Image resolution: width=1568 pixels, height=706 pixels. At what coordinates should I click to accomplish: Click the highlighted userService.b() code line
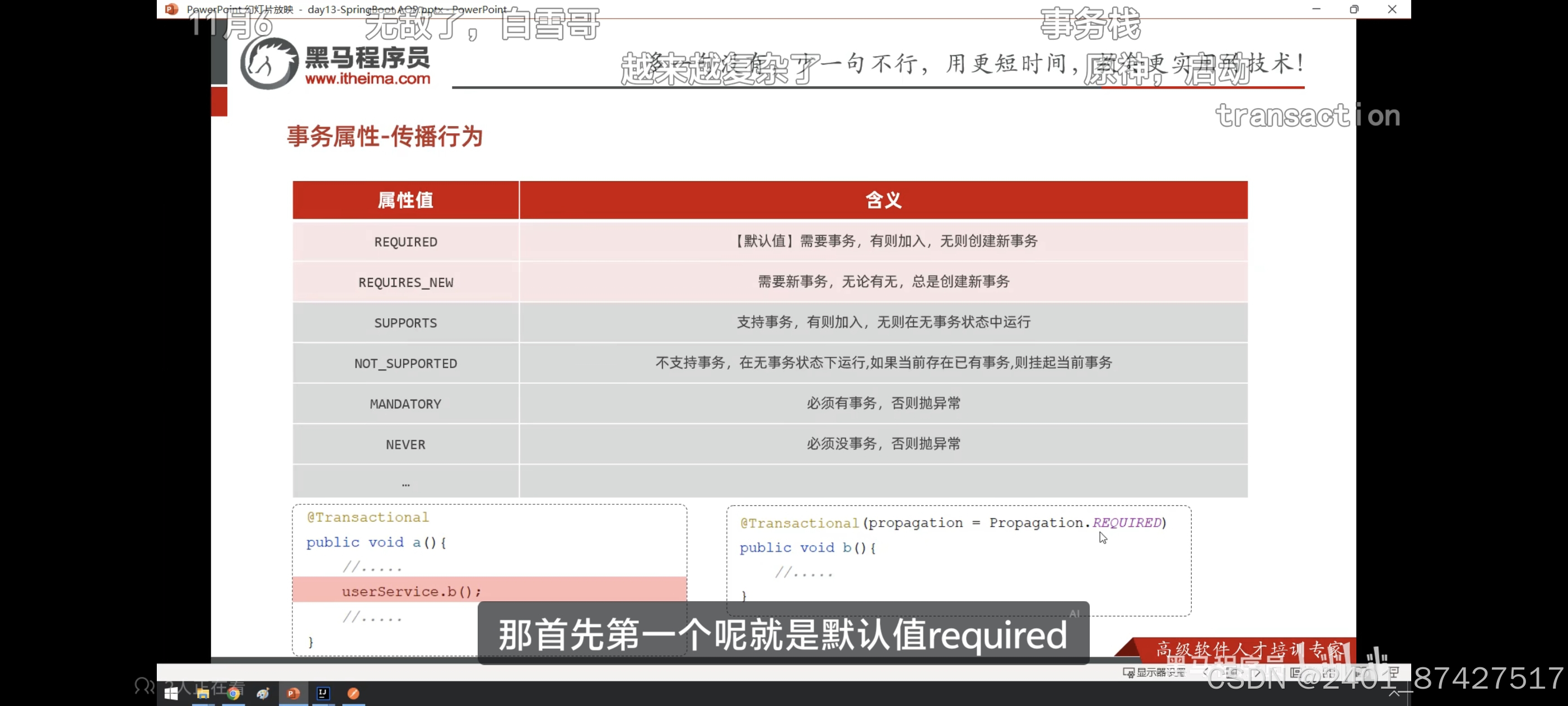click(x=412, y=591)
